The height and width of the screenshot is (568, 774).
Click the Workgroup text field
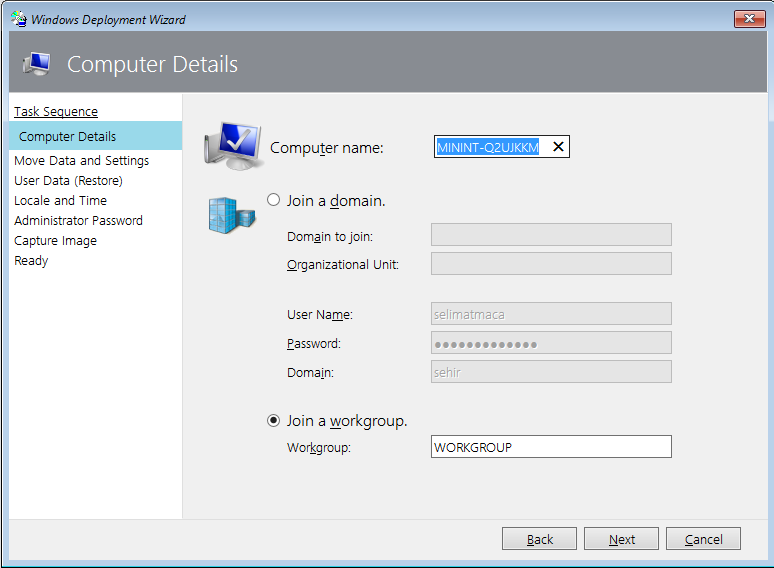[x=550, y=447]
